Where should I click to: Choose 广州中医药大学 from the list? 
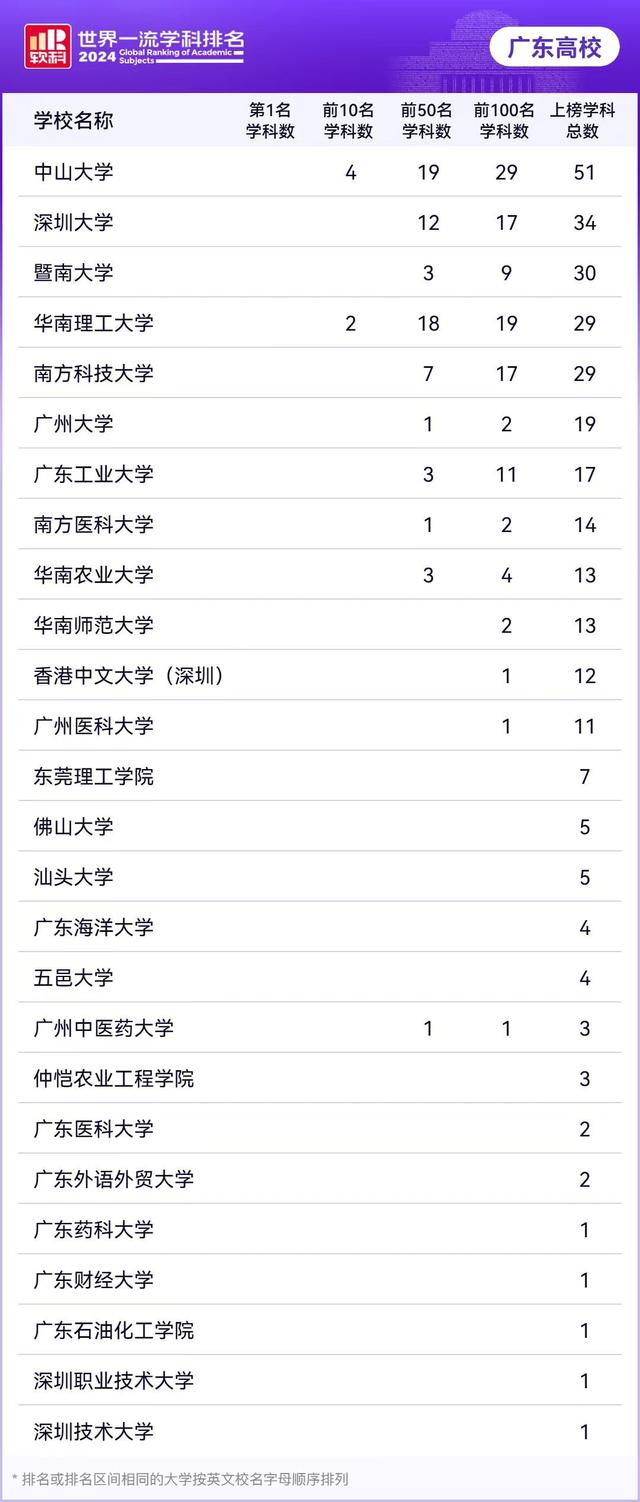click(x=104, y=1028)
